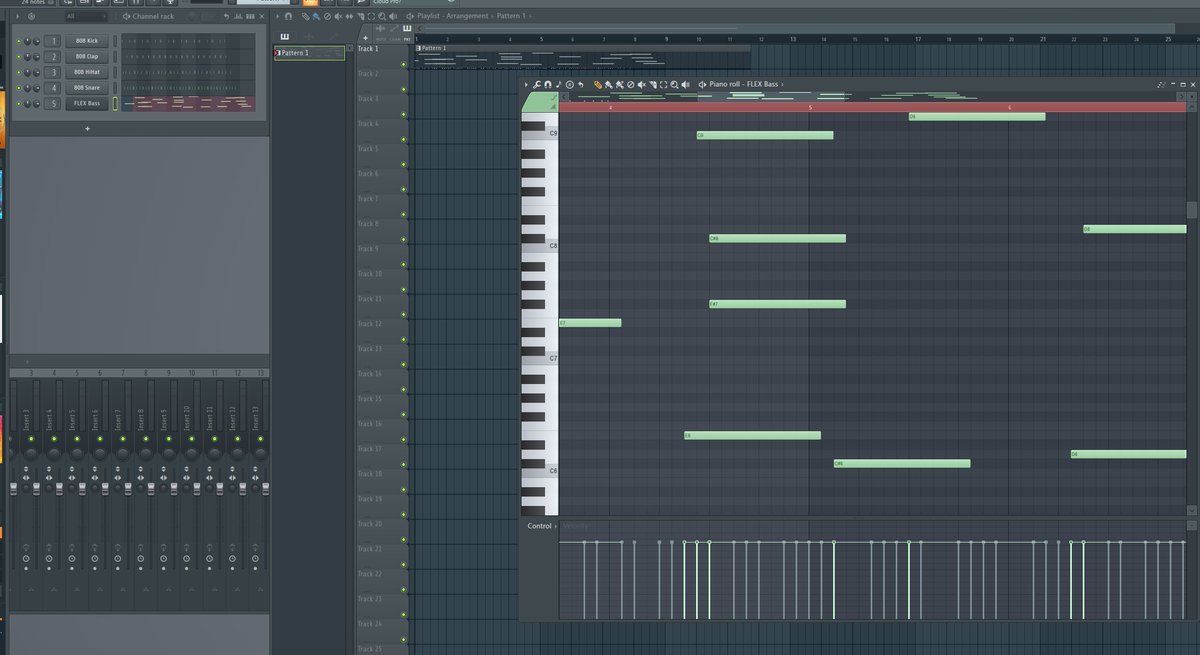This screenshot has height=655, width=1200.
Task: Toggle the FLEX Bass channel select LED
Action: pyautogui.click(x=115, y=103)
